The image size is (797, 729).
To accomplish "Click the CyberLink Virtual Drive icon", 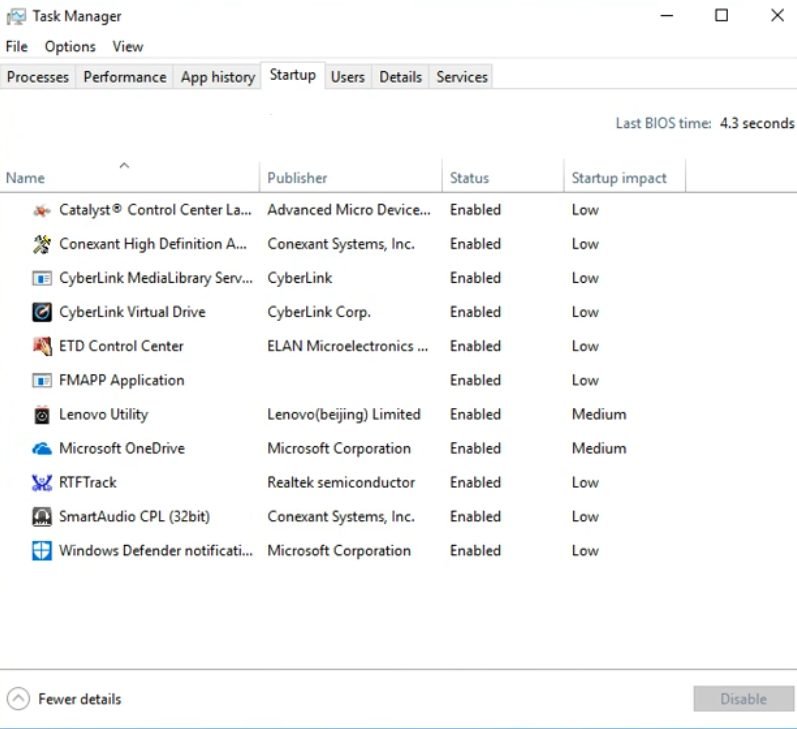I will pos(42,312).
